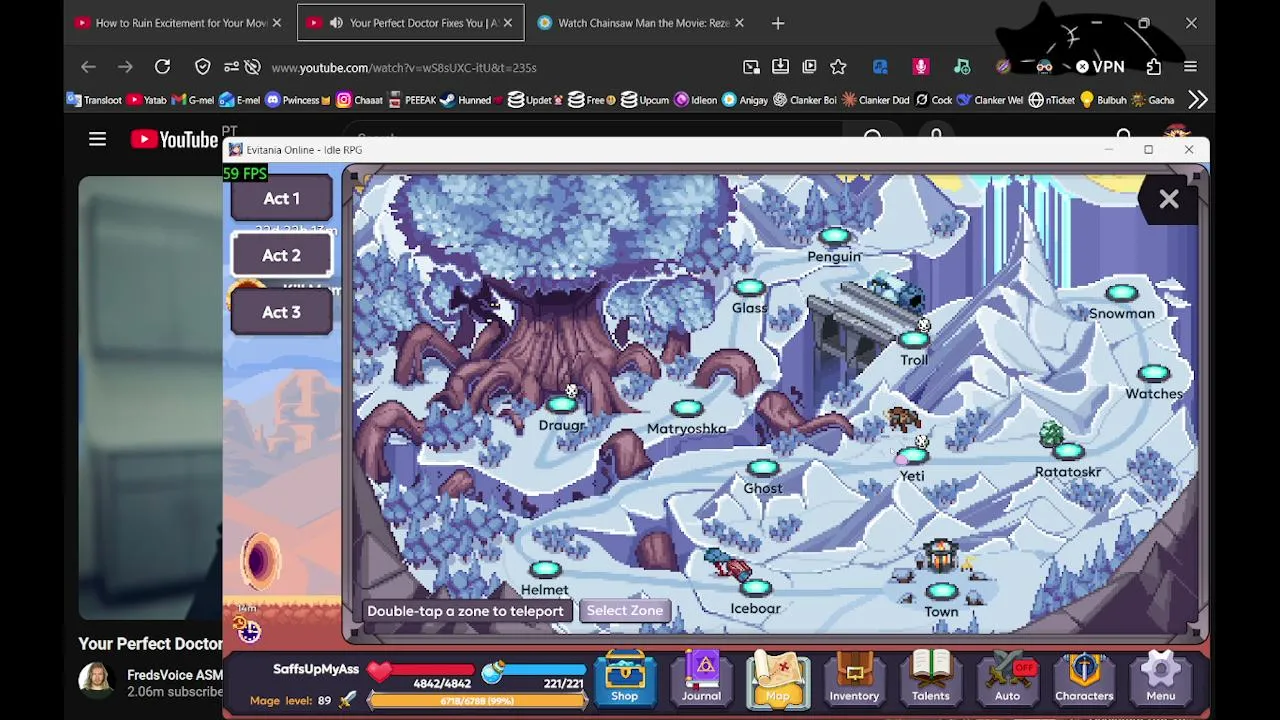Image resolution: width=1280 pixels, height=720 pixels.
Task: Select the Snowman zone marker
Action: [x=1122, y=293]
